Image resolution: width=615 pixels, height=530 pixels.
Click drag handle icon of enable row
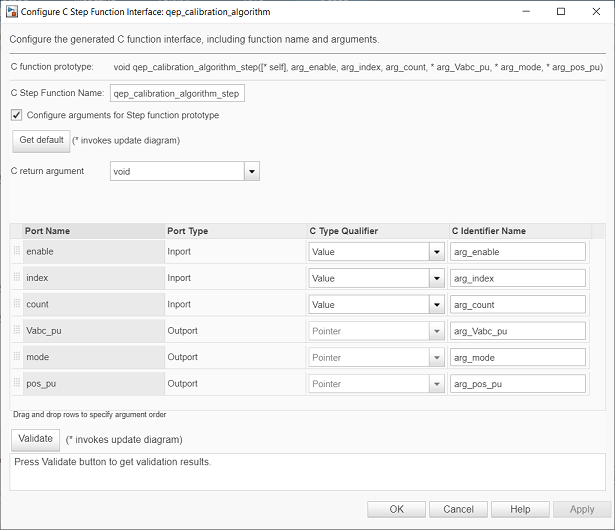pyautogui.click(x=16, y=252)
